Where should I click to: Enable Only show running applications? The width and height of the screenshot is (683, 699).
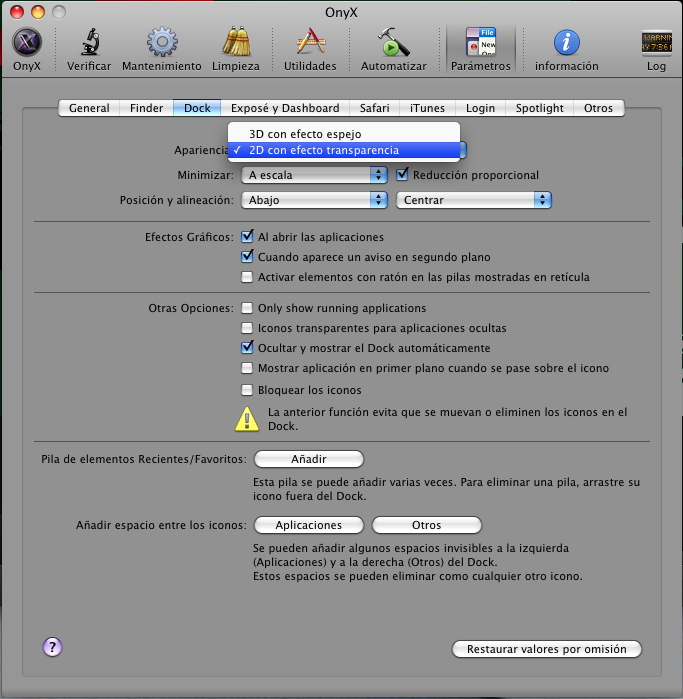(247, 308)
